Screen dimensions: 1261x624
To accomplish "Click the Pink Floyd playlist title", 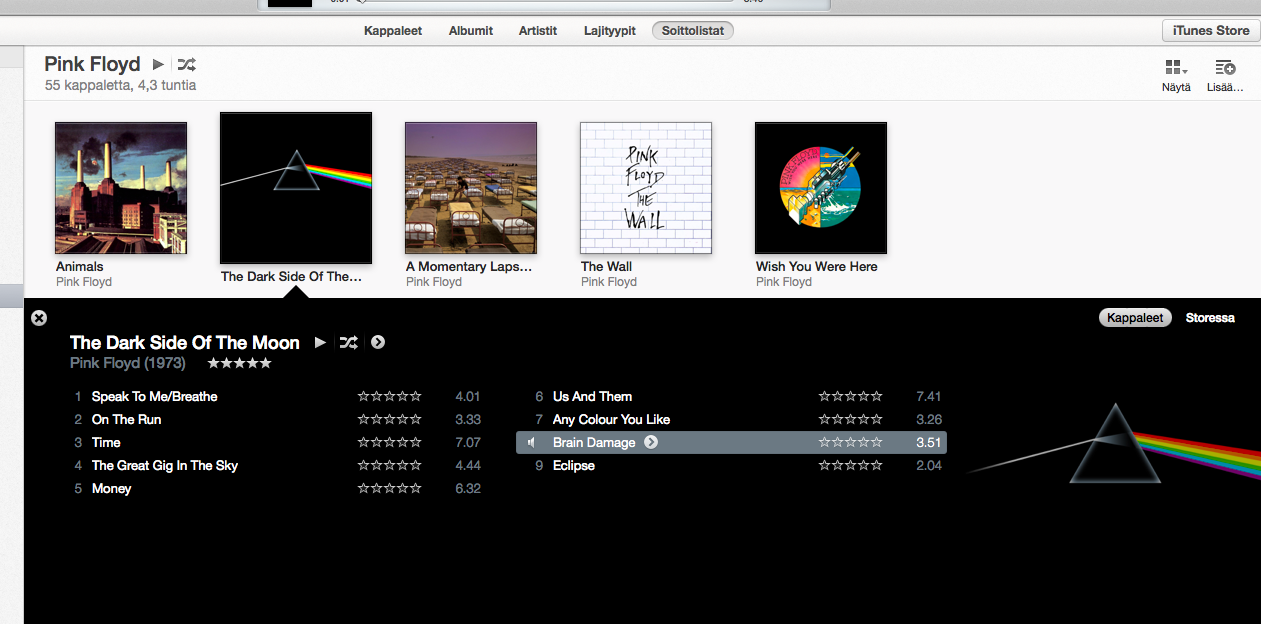I will click(x=92, y=64).
